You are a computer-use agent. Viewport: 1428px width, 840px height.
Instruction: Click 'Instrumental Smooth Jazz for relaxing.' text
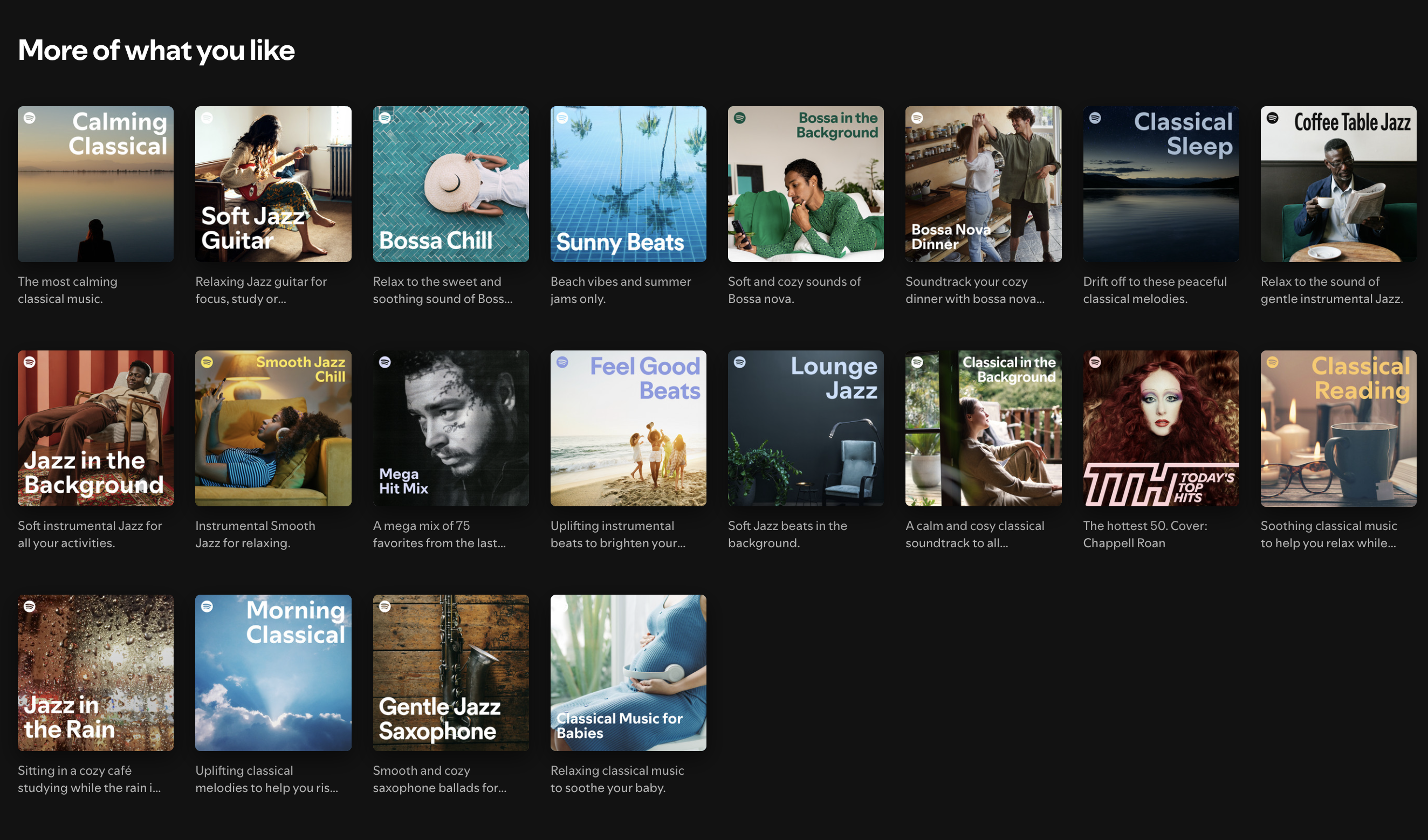click(256, 534)
